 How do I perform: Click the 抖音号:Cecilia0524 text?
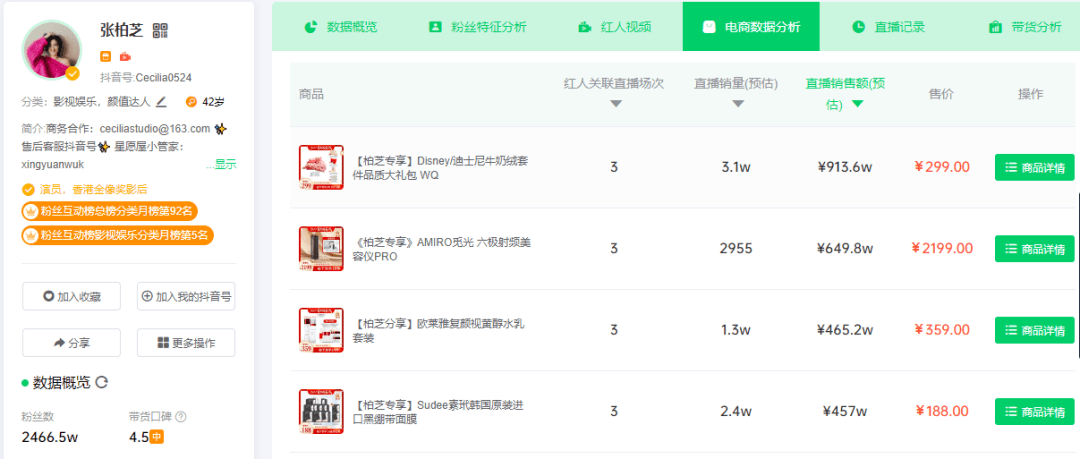146,77
